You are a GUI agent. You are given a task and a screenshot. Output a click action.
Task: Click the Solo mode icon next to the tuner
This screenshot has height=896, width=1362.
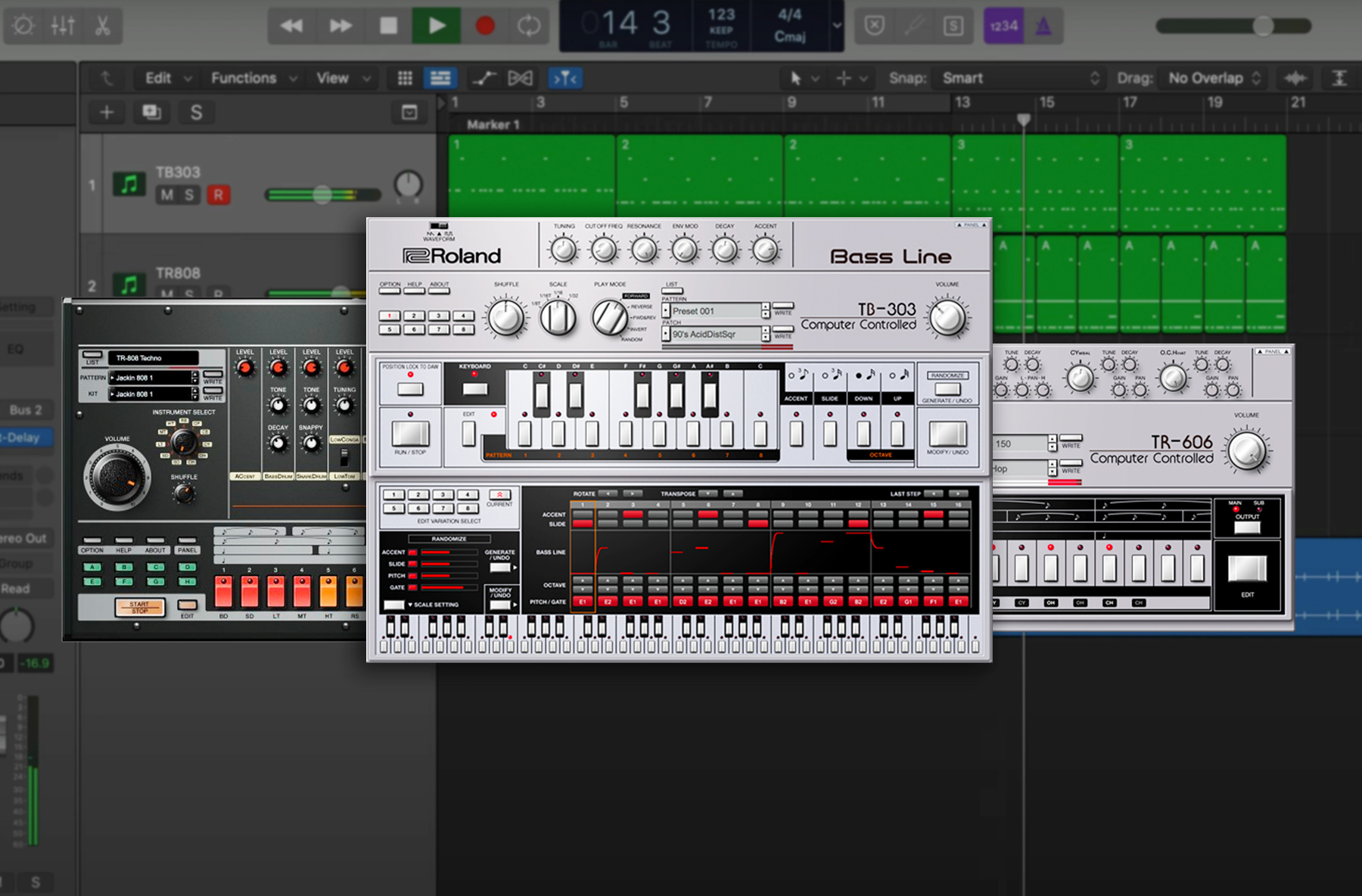coord(953,25)
